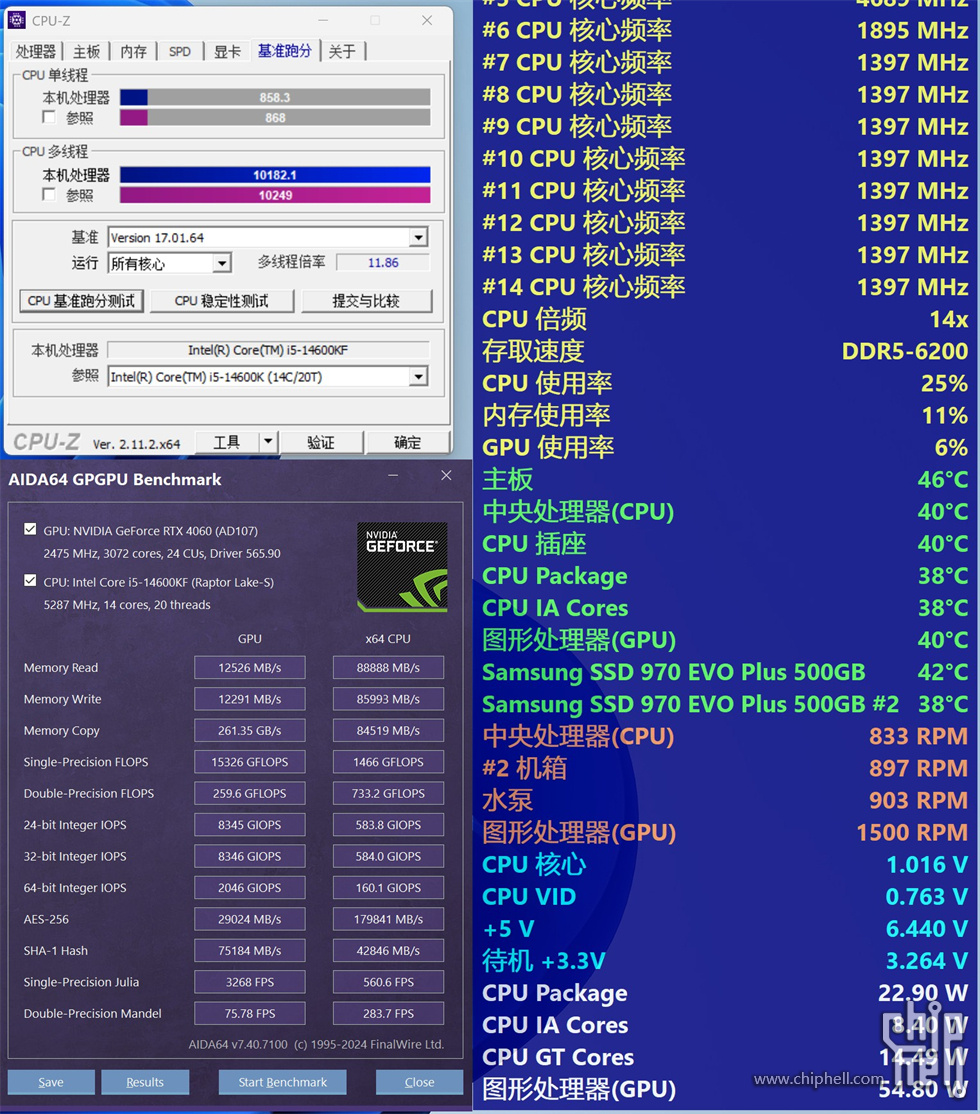Click single-thread 本机处理器 score bar 858.3
The image size is (980, 1114).
click(275, 97)
